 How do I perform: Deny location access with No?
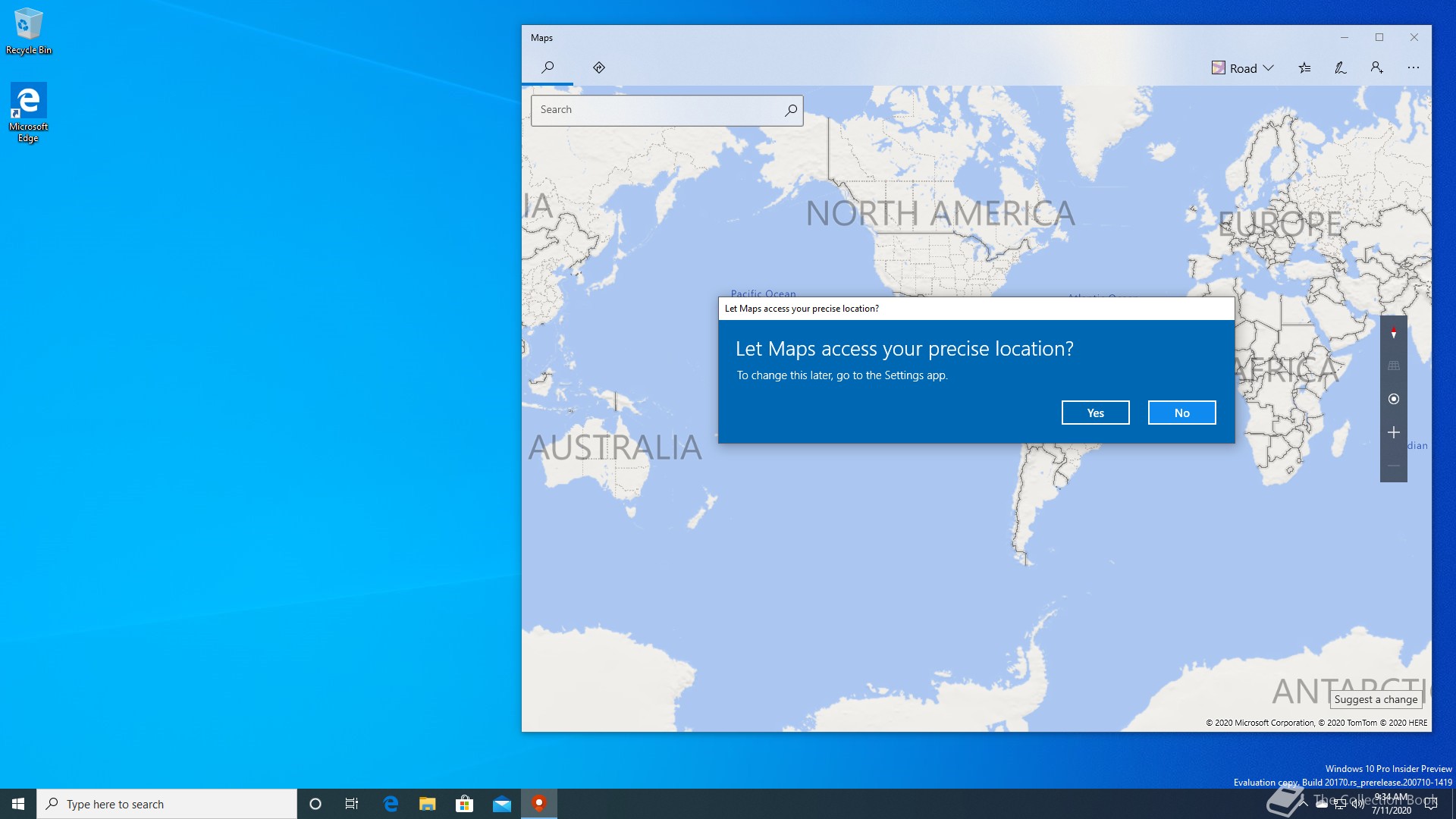click(x=1181, y=413)
